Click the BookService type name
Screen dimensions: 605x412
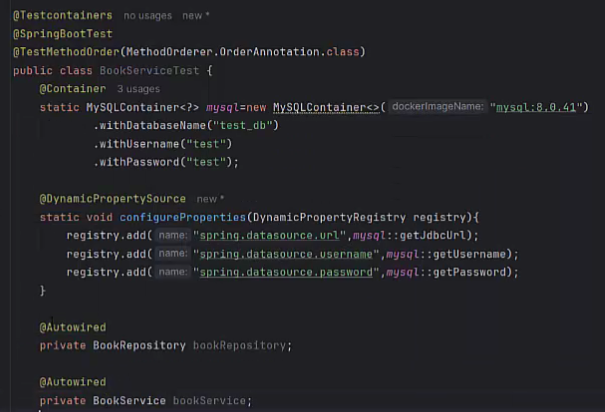[x=129, y=400]
